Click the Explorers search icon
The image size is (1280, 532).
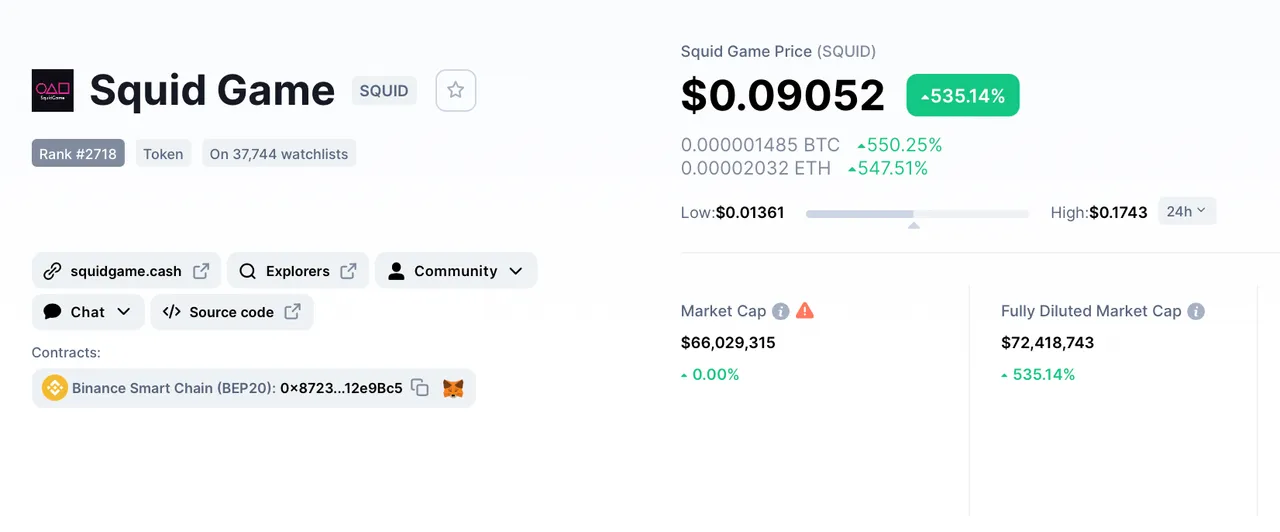coord(248,271)
